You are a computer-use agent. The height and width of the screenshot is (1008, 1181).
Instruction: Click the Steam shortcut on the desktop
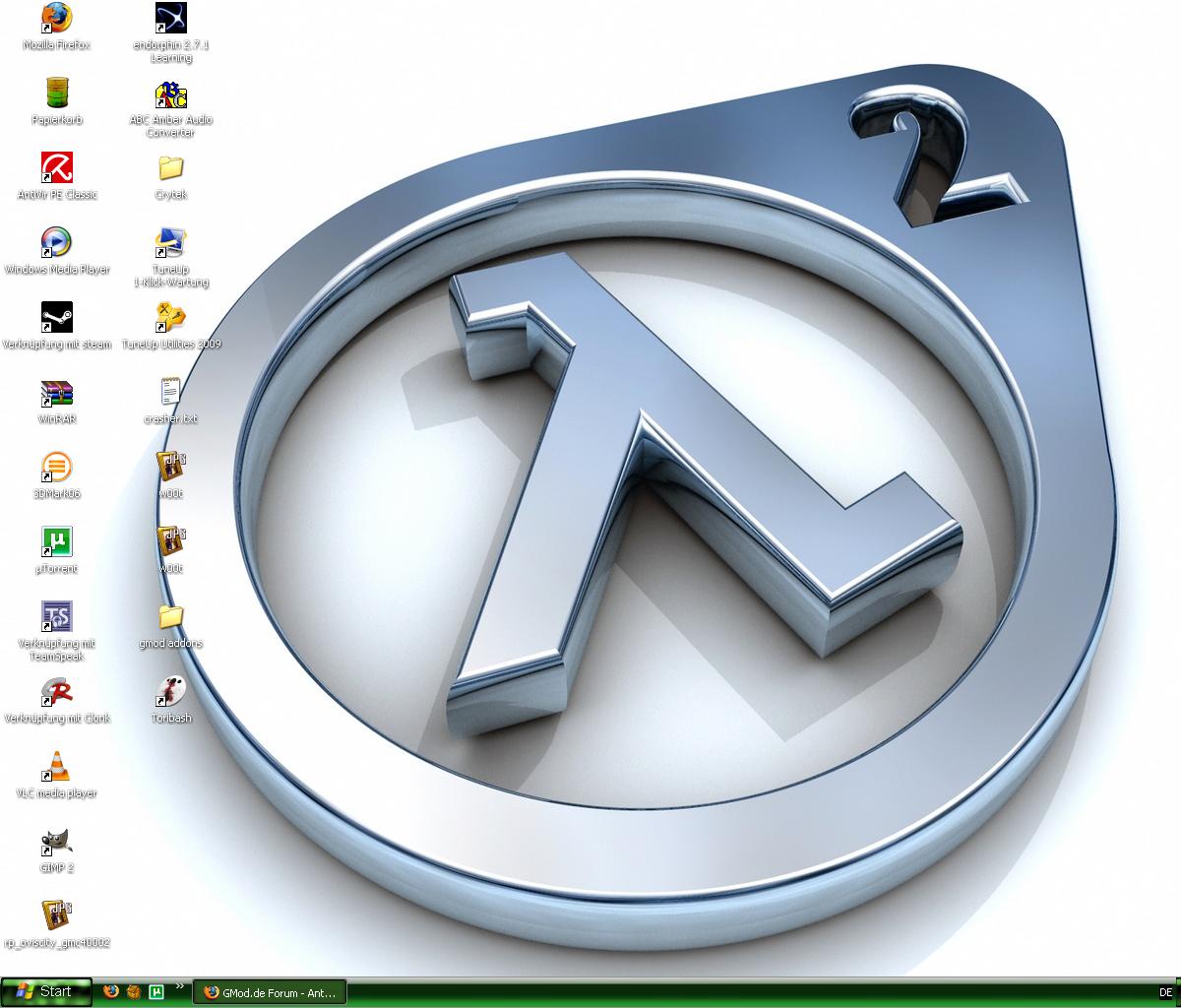(57, 318)
